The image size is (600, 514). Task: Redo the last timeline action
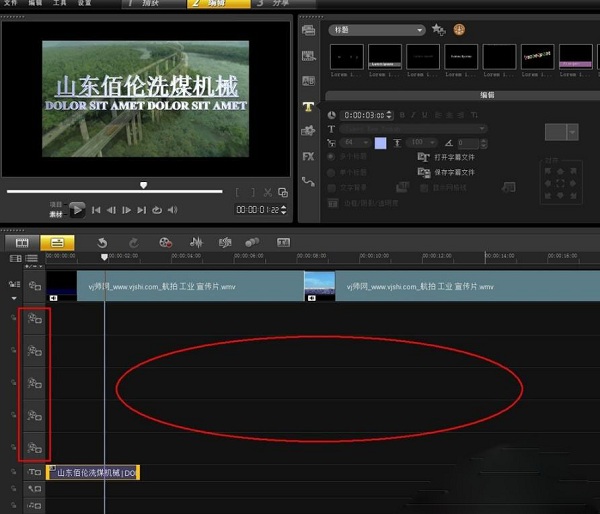[x=134, y=243]
